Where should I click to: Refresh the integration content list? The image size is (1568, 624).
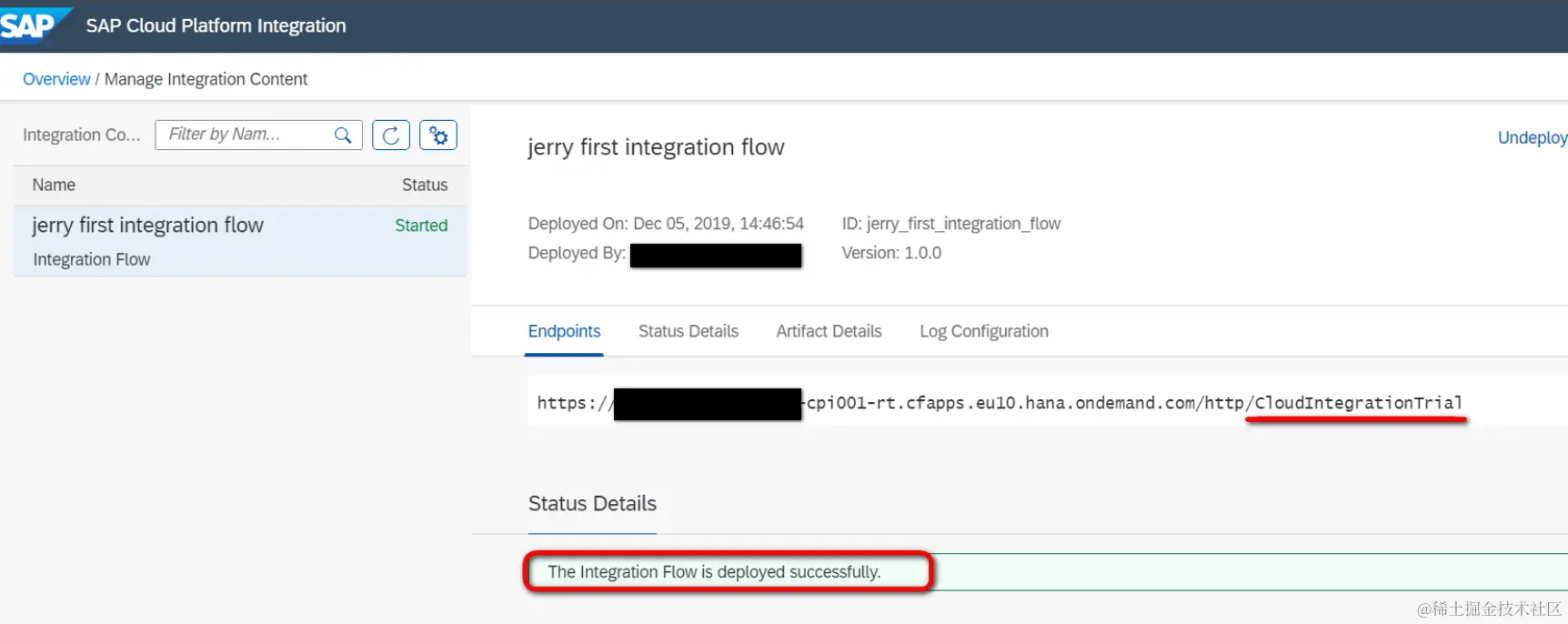[x=391, y=136]
